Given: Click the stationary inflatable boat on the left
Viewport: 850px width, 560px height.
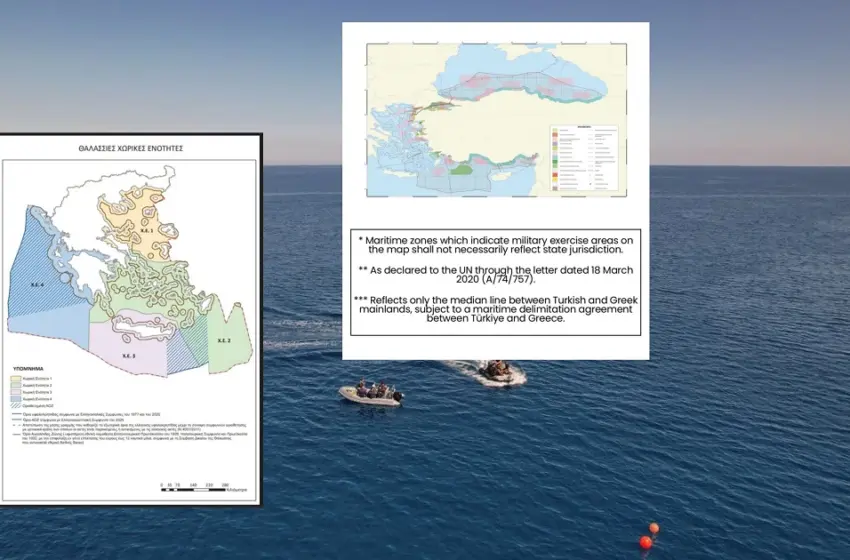Looking at the screenshot, I should point(371,394).
